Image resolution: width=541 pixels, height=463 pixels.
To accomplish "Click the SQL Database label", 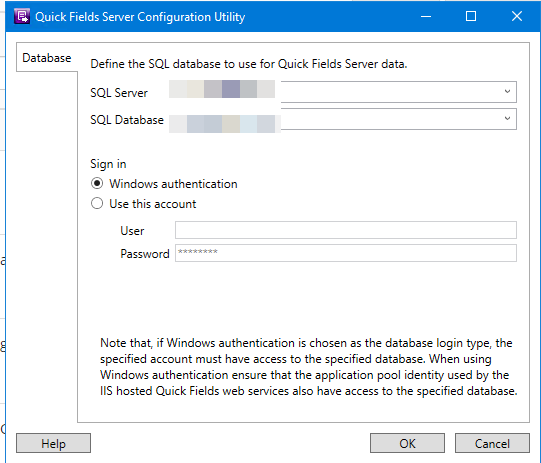I will pos(127,120).
